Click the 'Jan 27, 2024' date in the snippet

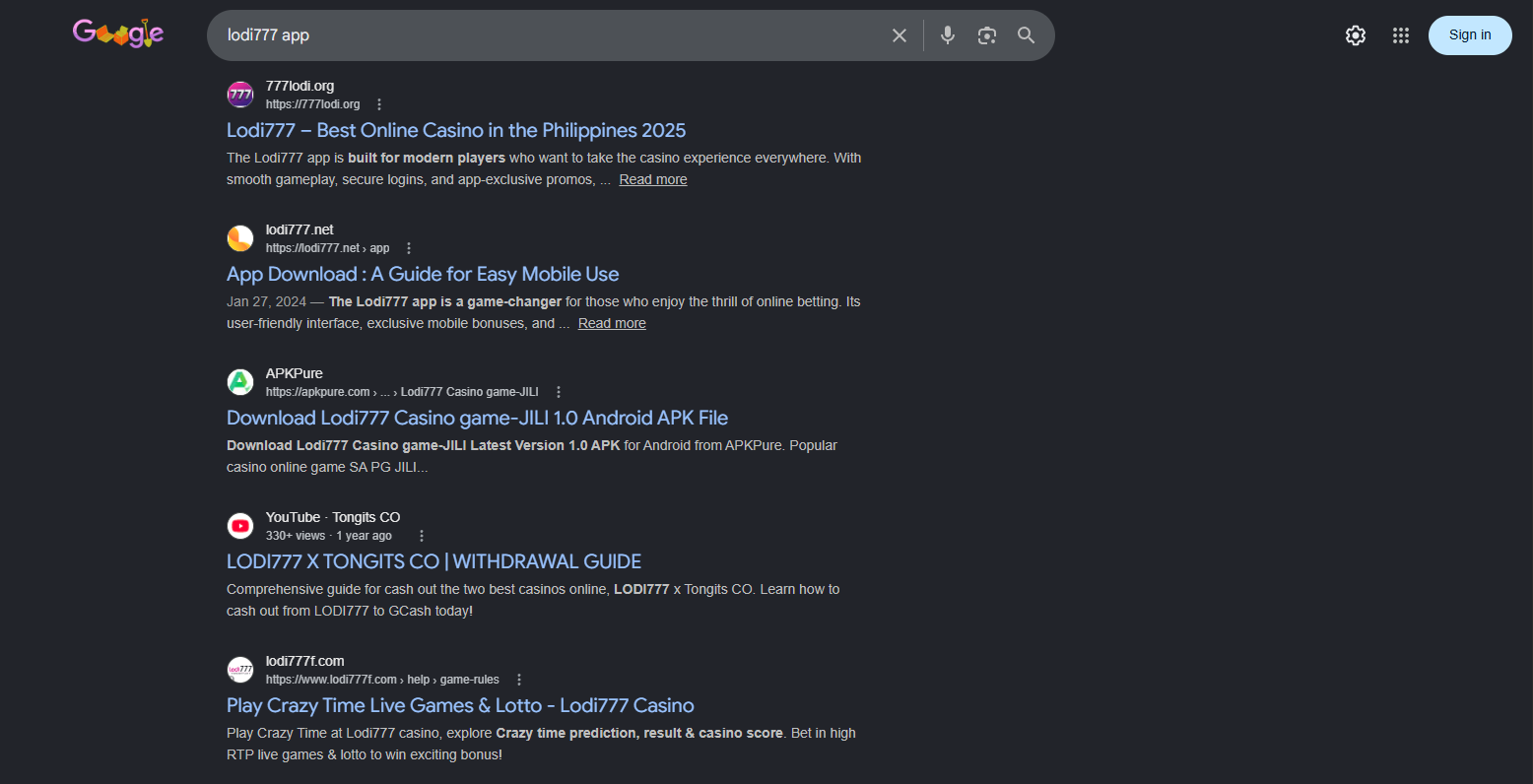[267, 301]
